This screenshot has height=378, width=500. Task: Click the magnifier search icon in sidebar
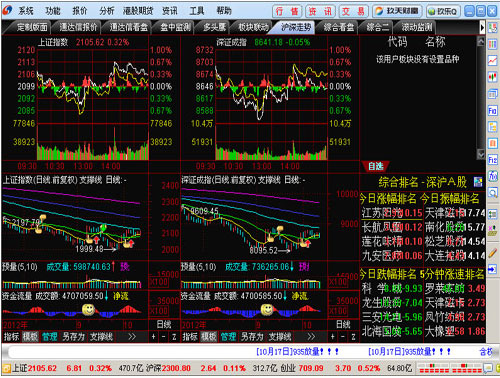click(493, 193)
